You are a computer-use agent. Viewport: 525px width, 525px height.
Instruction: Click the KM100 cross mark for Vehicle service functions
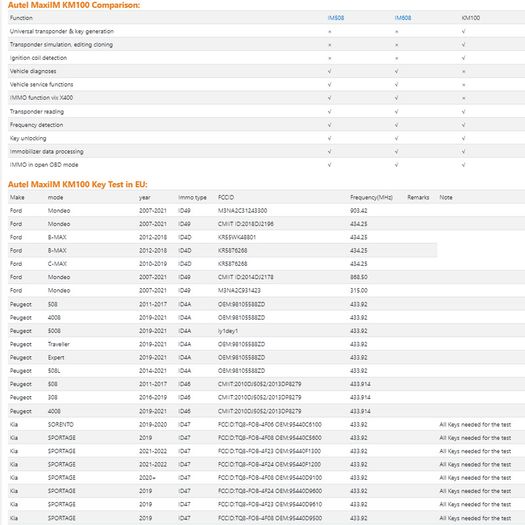point(463,85)
